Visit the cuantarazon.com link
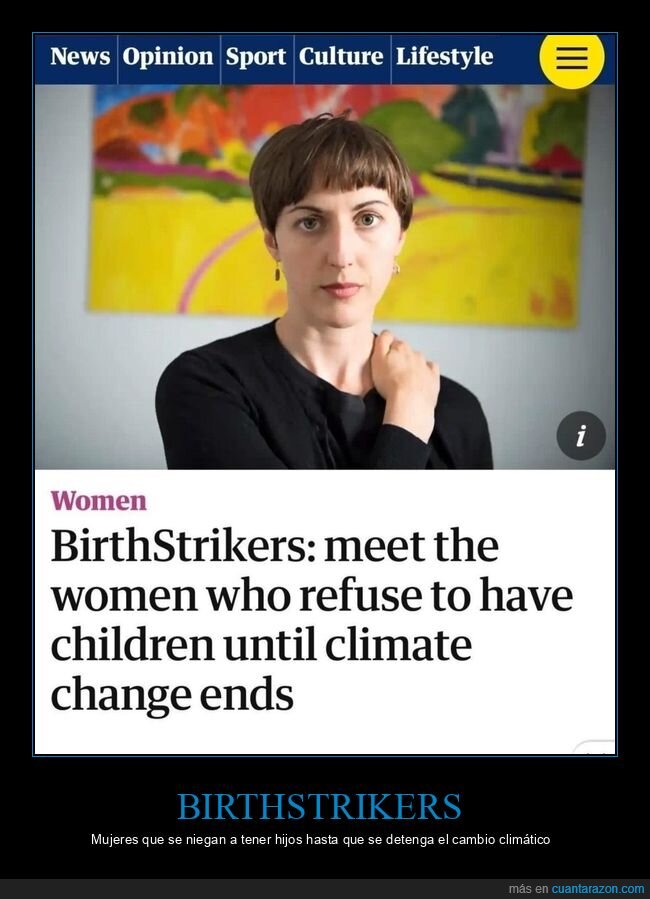650x899 pixels. pos(597,889)
